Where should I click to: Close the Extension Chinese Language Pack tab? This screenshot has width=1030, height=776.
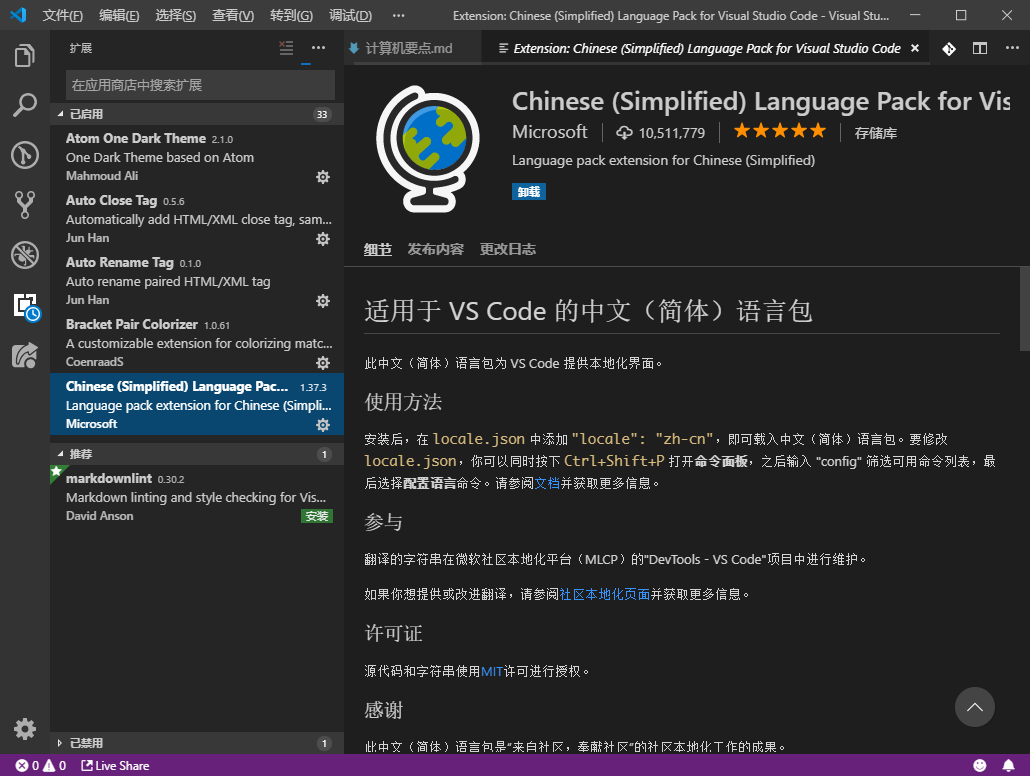coord(914,48)
